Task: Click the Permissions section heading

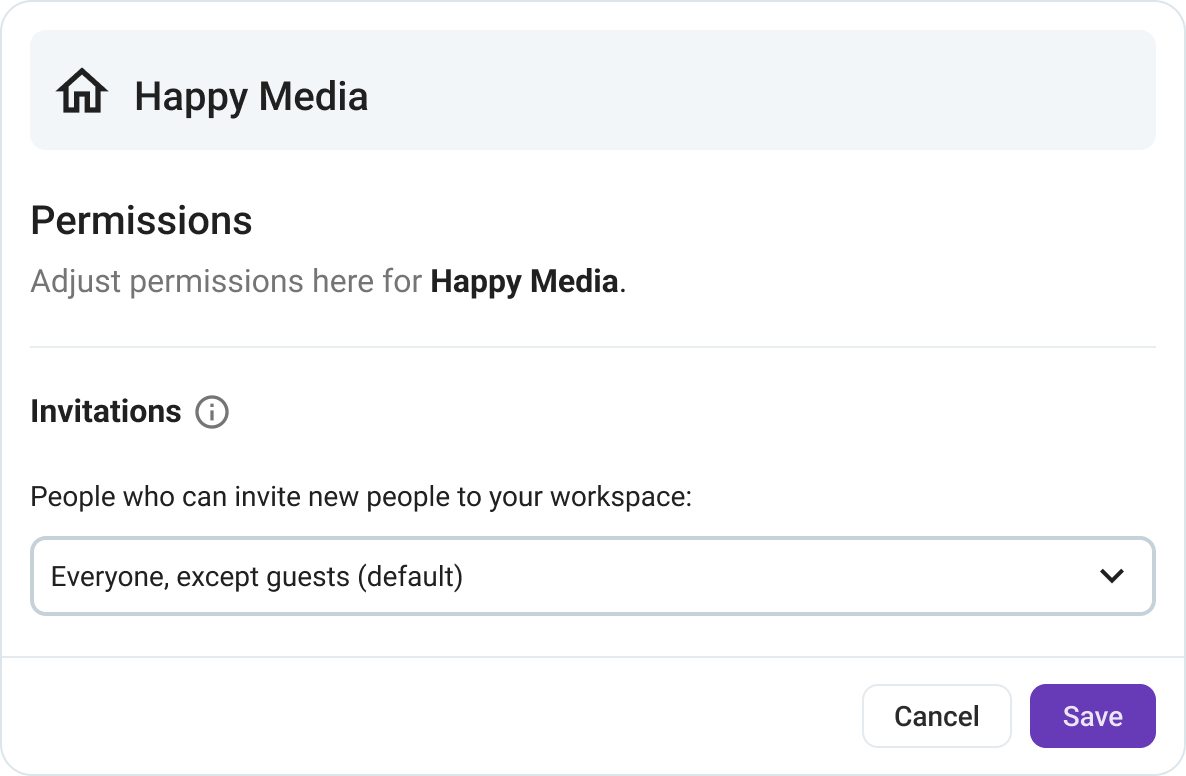Action: click(x=141, y=221)
